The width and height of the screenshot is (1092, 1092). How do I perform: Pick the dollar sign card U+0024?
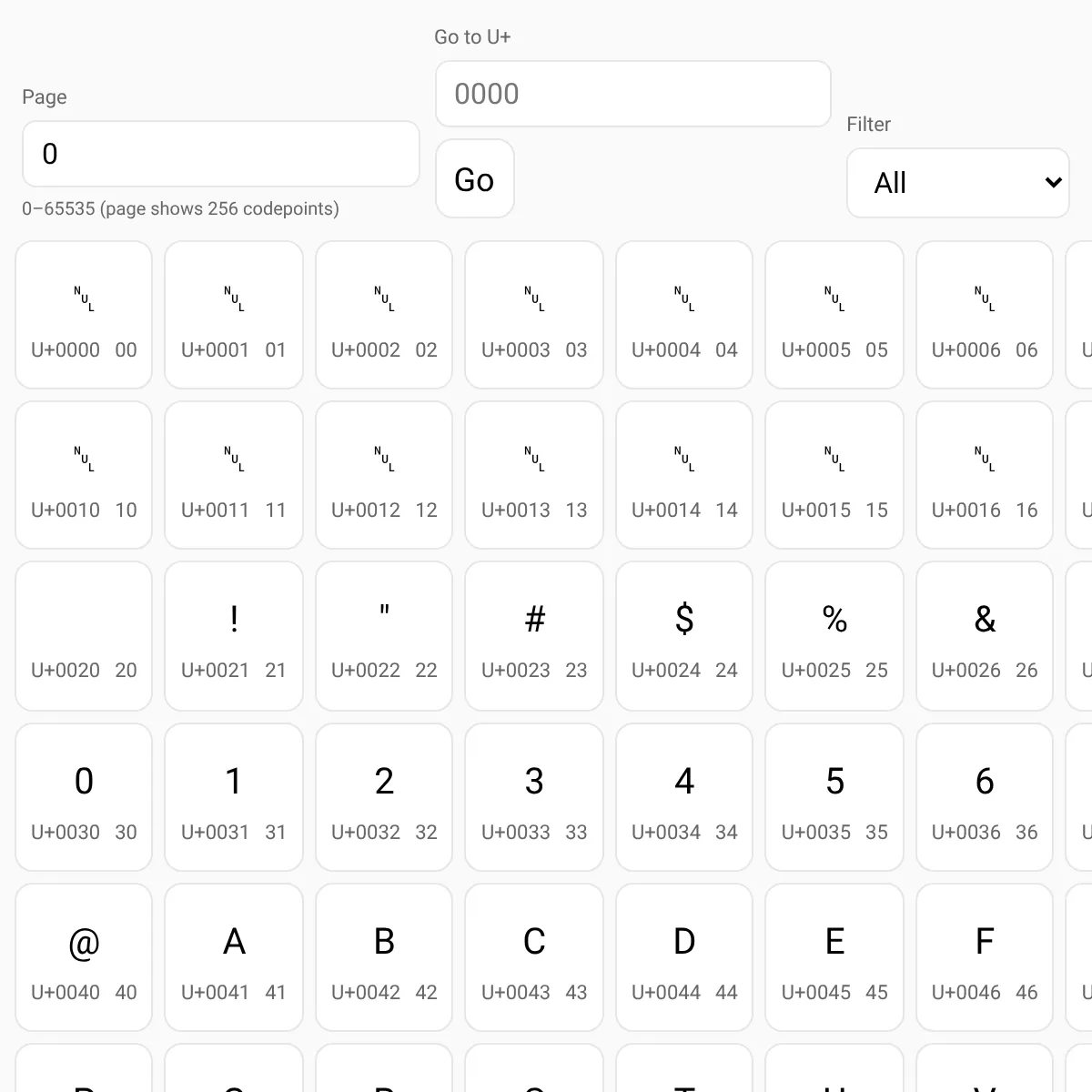click(x=684, y=636)
